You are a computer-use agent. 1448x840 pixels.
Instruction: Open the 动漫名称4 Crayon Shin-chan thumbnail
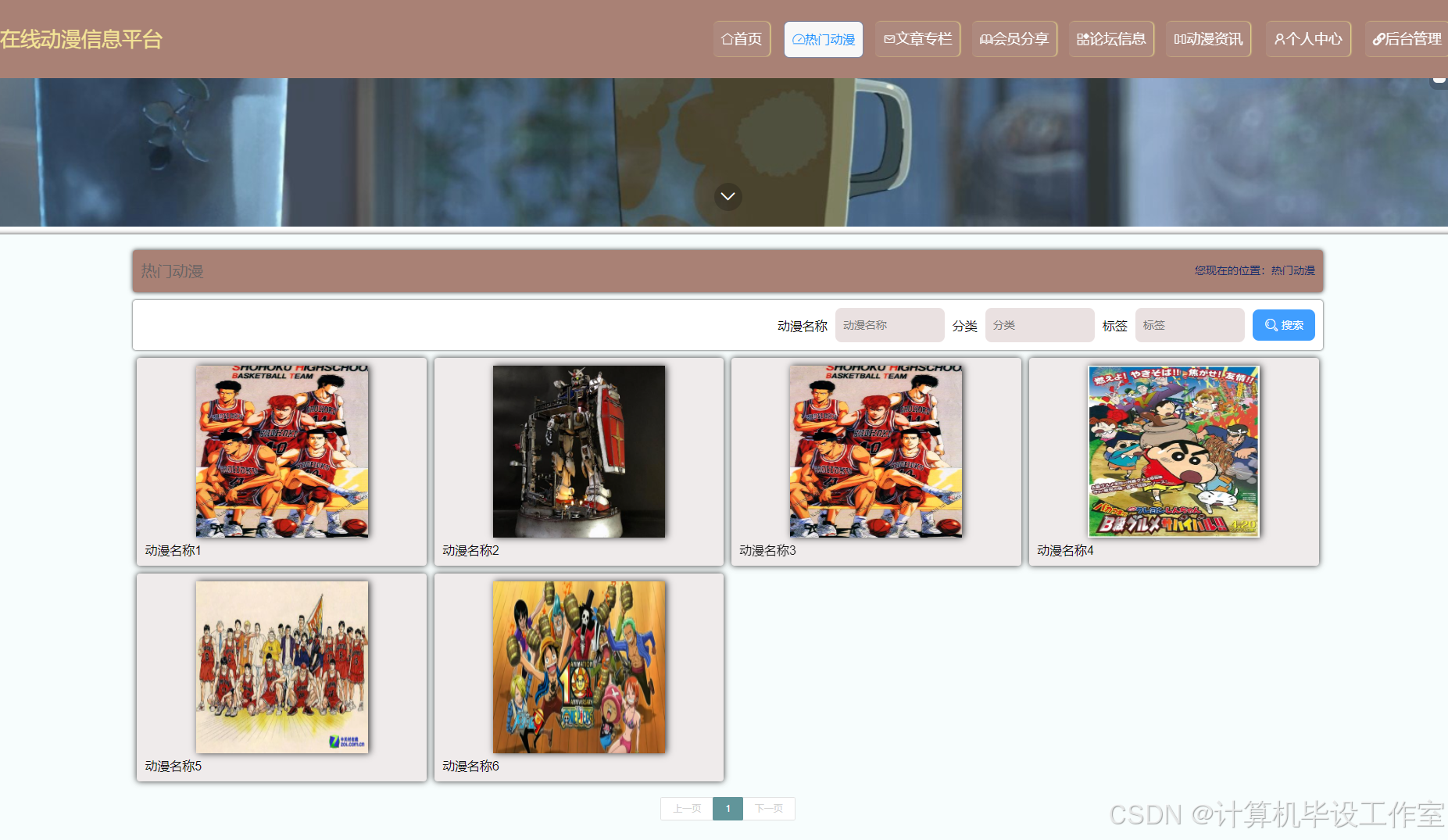(x=1174, y=451)
